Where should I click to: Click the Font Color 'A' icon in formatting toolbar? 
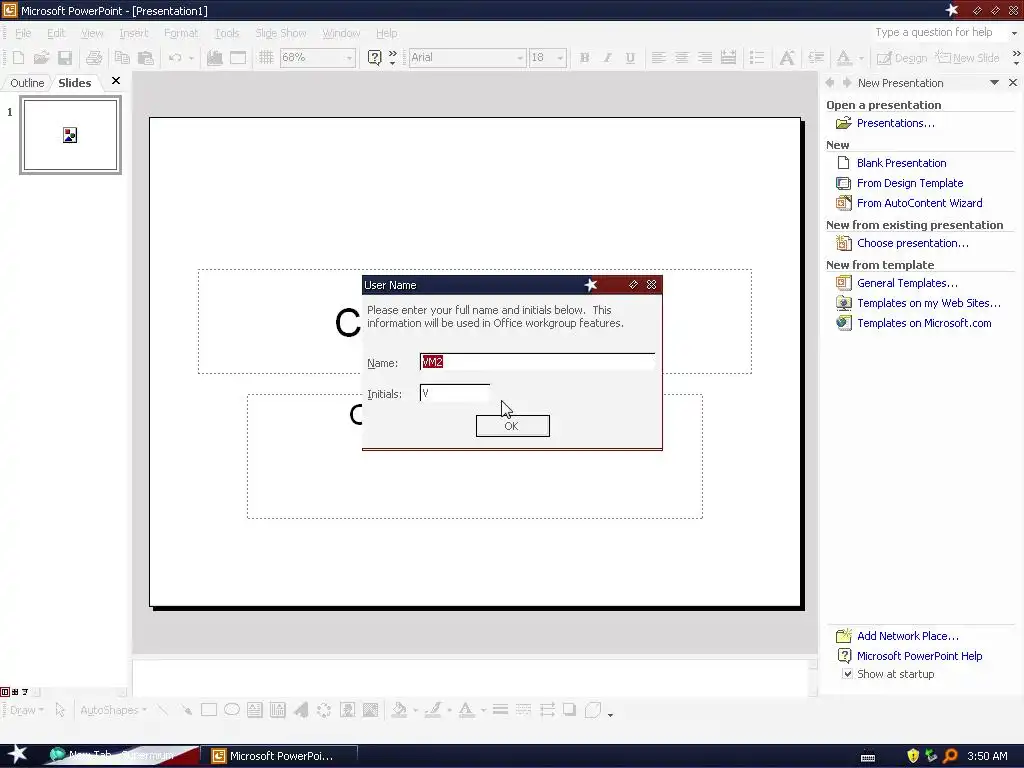[x=844, y=57]
